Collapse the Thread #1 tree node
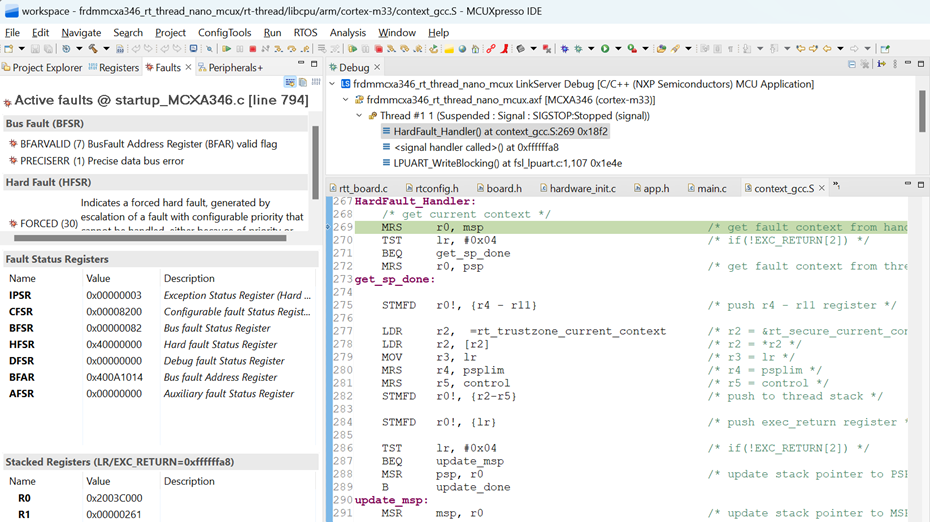The width and height of the screenshot is (930, 522). pos(359,116)
